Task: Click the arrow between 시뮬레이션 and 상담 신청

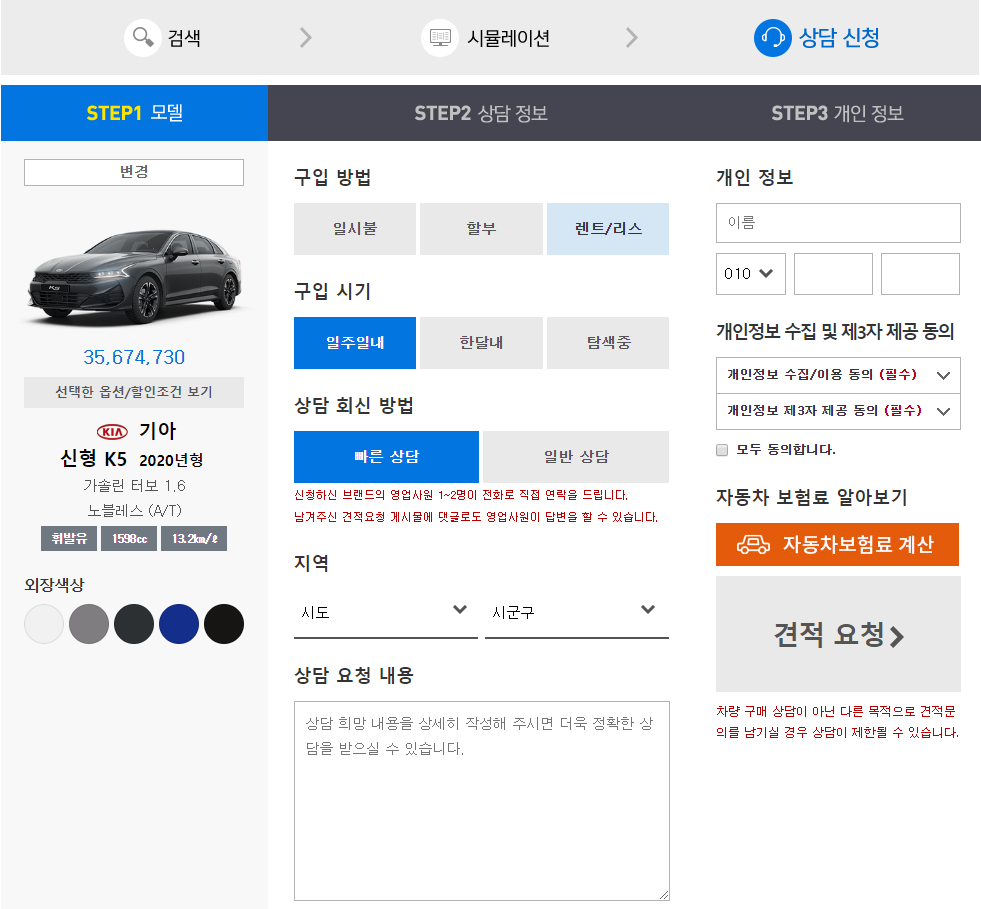Action: [632, 38]
